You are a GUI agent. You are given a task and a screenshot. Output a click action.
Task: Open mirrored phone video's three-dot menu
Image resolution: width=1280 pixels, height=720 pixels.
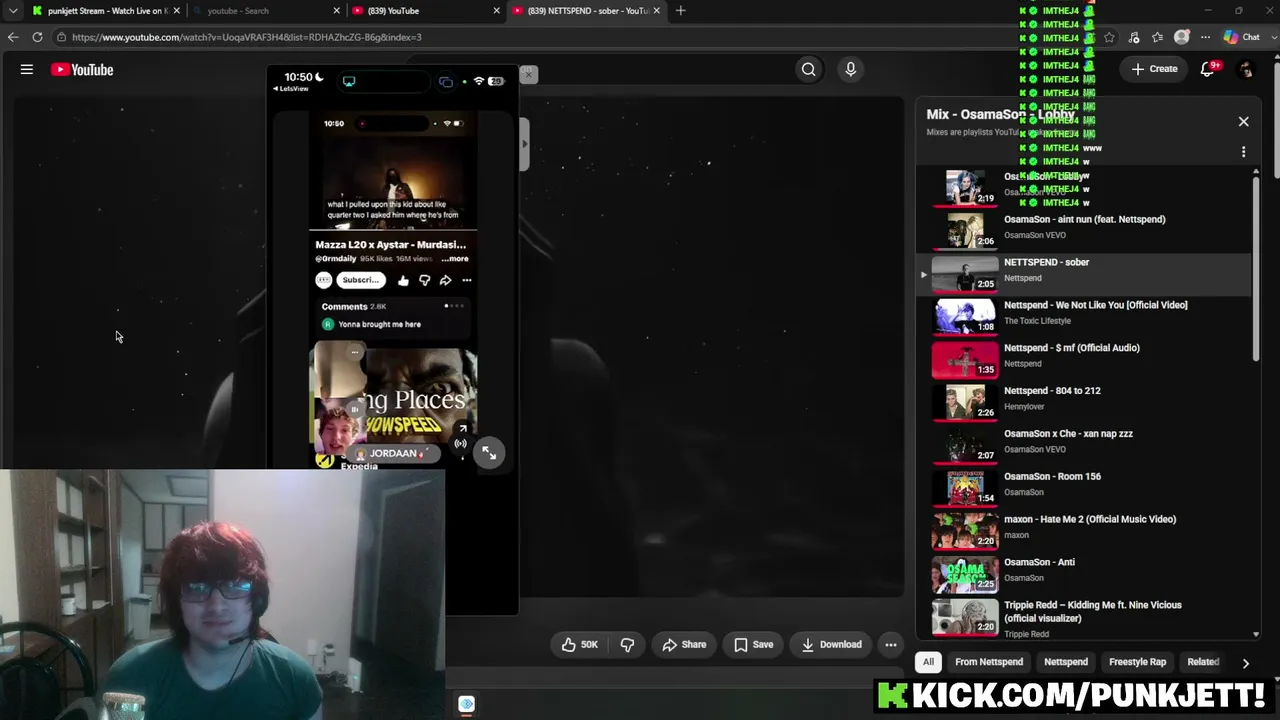[x=467, y=281]
